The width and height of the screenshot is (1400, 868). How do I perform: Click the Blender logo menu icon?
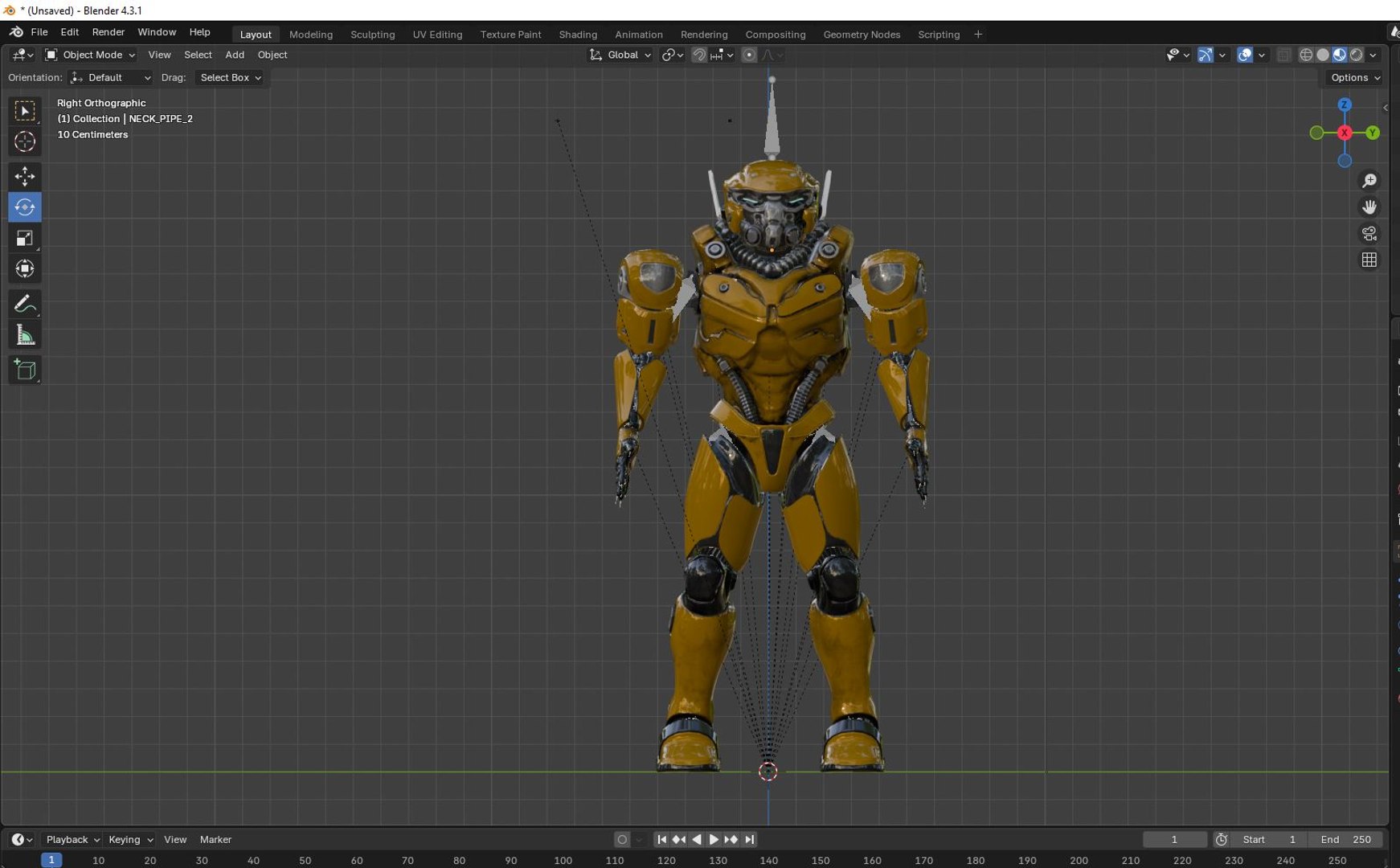coord(16,32)
